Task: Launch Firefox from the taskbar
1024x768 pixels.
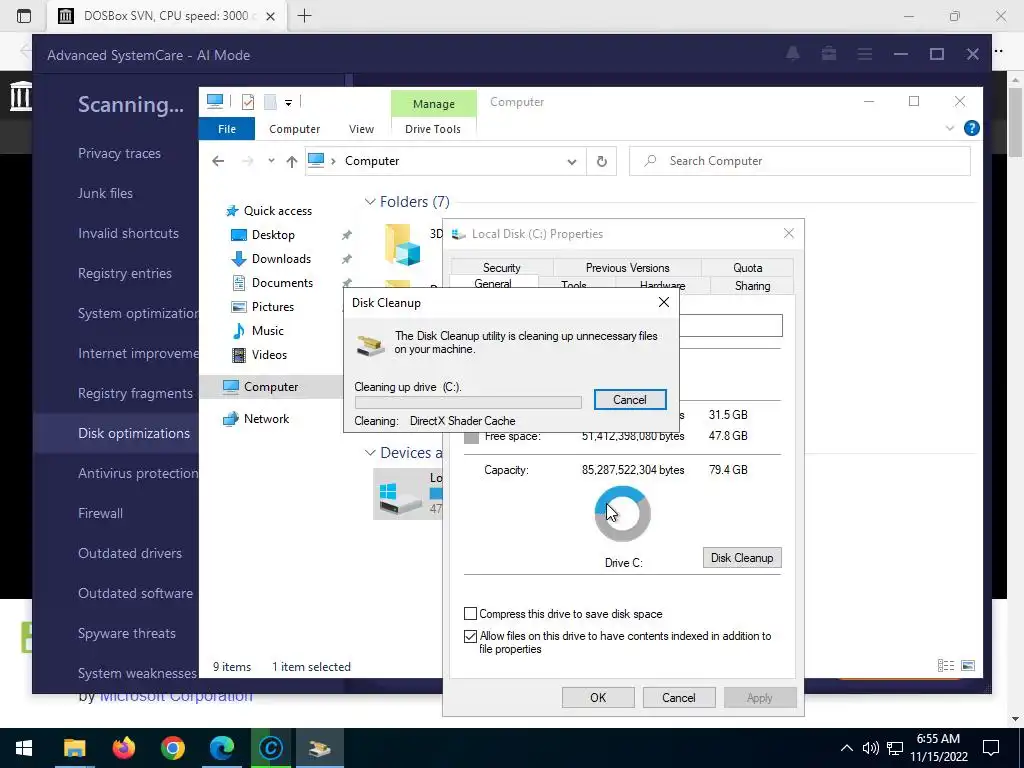Action: (x=123, y=748)
